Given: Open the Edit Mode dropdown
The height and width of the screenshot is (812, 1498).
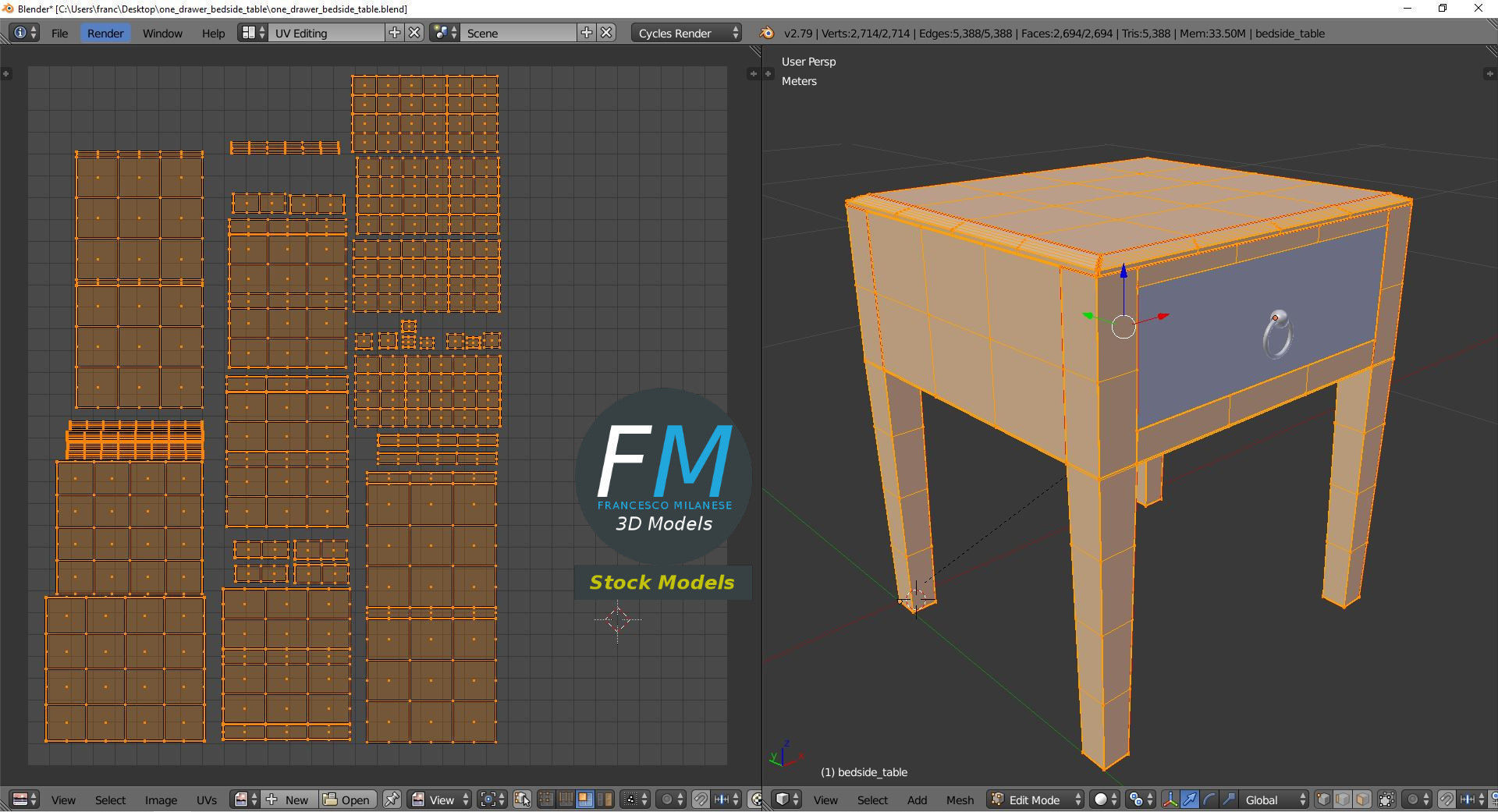Looking at the screenshot, I should (1036, 800).
